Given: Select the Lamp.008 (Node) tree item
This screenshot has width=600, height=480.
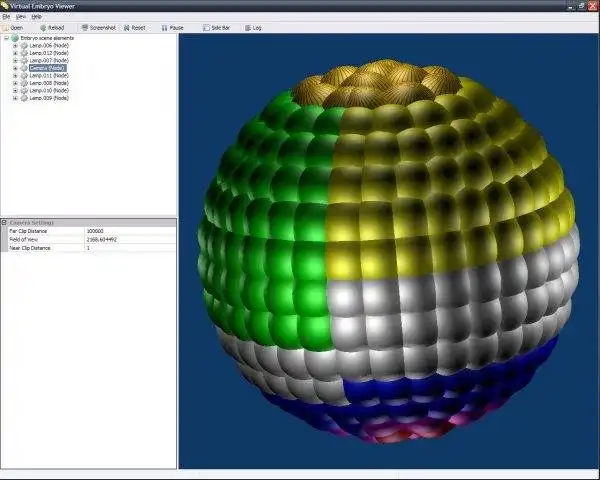Looking at the screenshot, I should point(49,83).
